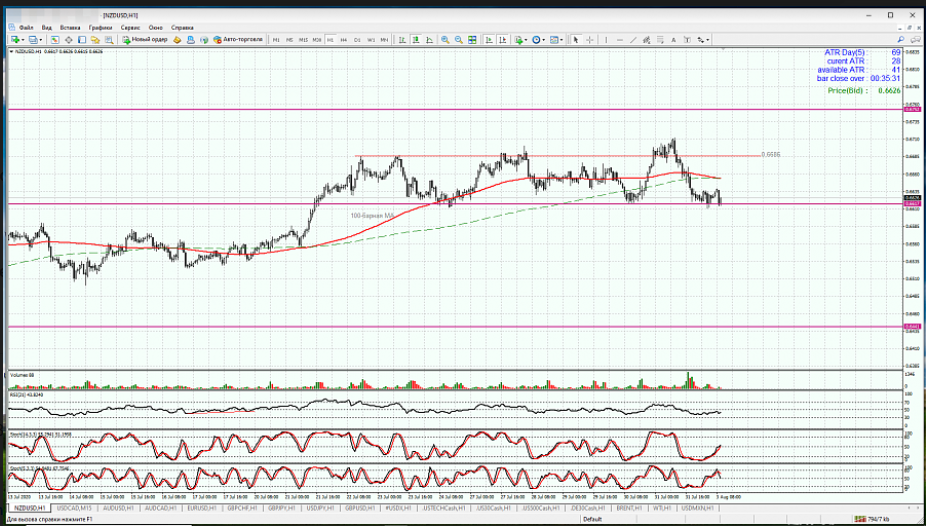Open the Файл menu
The height and width of the screenshot is (526, 926).
pos(26,27)
